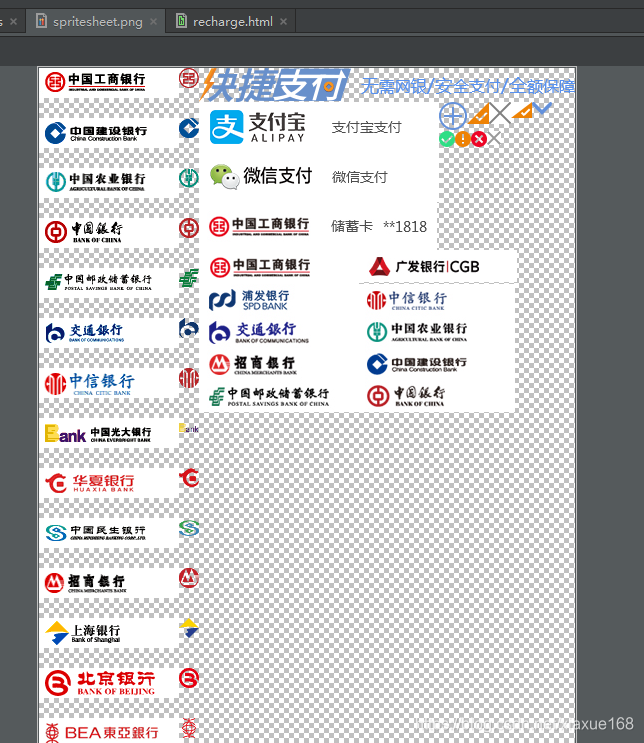644x743 pixels.
Task: Click the 中国建设银行 logo in the bank grid
Action: point(417,364)
